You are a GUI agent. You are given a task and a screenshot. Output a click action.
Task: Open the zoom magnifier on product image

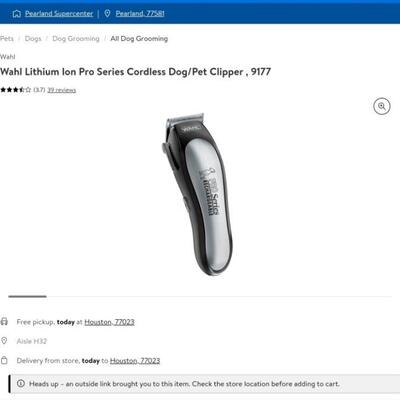(382, 106)
